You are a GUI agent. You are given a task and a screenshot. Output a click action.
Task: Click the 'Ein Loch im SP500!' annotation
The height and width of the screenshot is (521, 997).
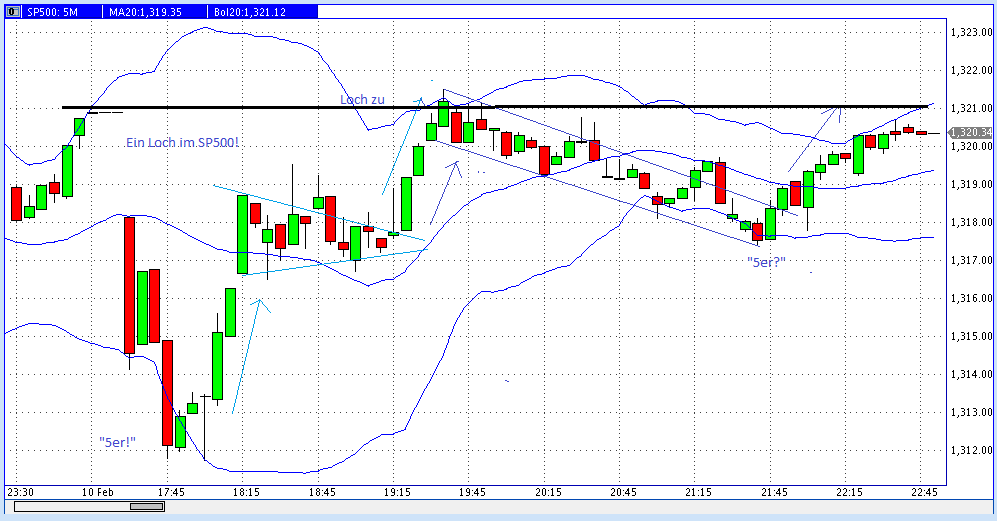point(182,142)
